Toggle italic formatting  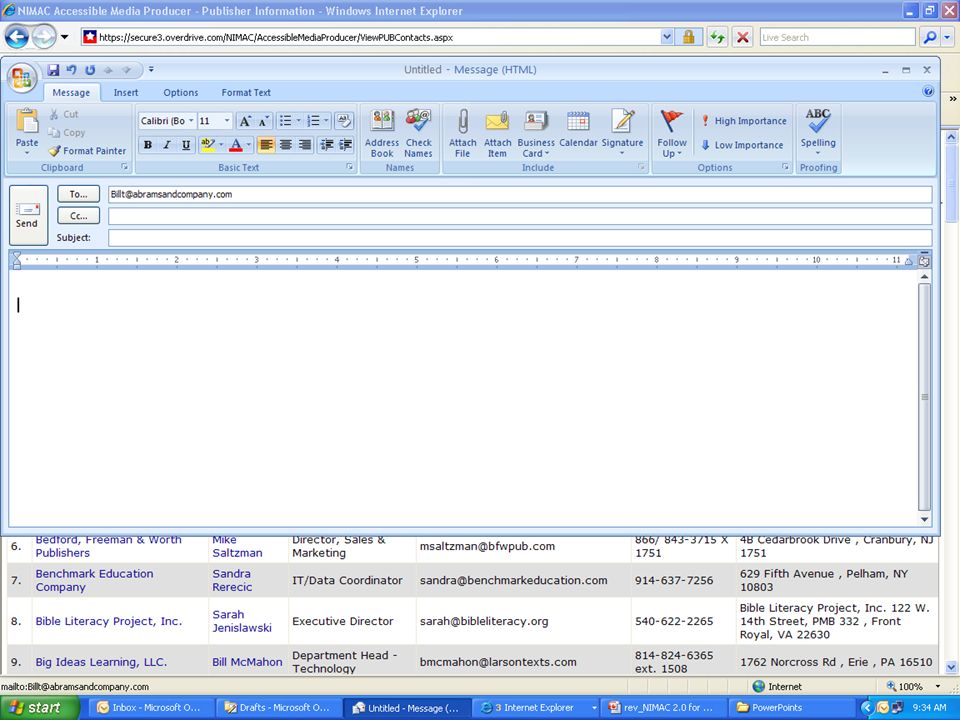[x=167, y=144]
